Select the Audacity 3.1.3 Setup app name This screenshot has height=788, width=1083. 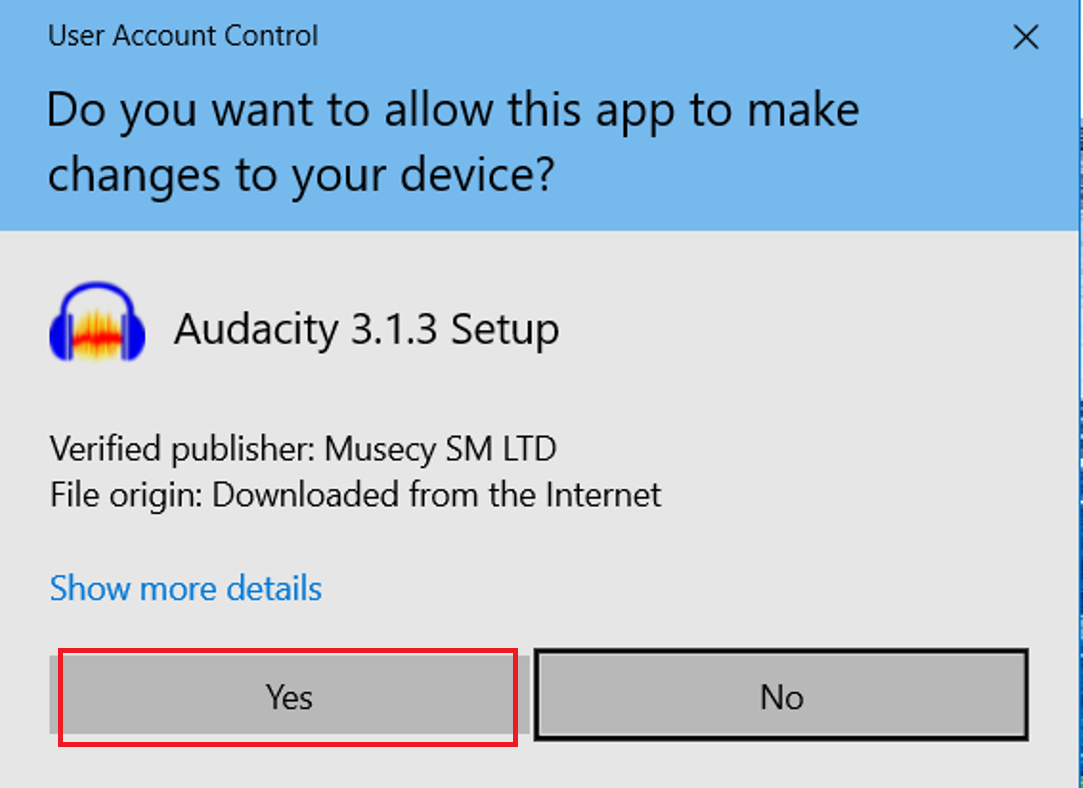[x=367, y=329]
